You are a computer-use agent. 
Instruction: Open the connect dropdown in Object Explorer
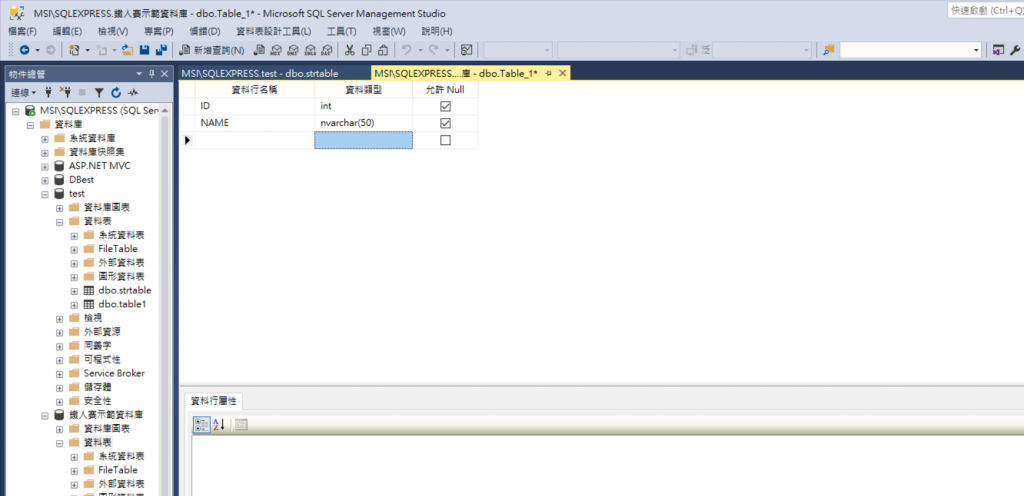click(x=24, y=93)
